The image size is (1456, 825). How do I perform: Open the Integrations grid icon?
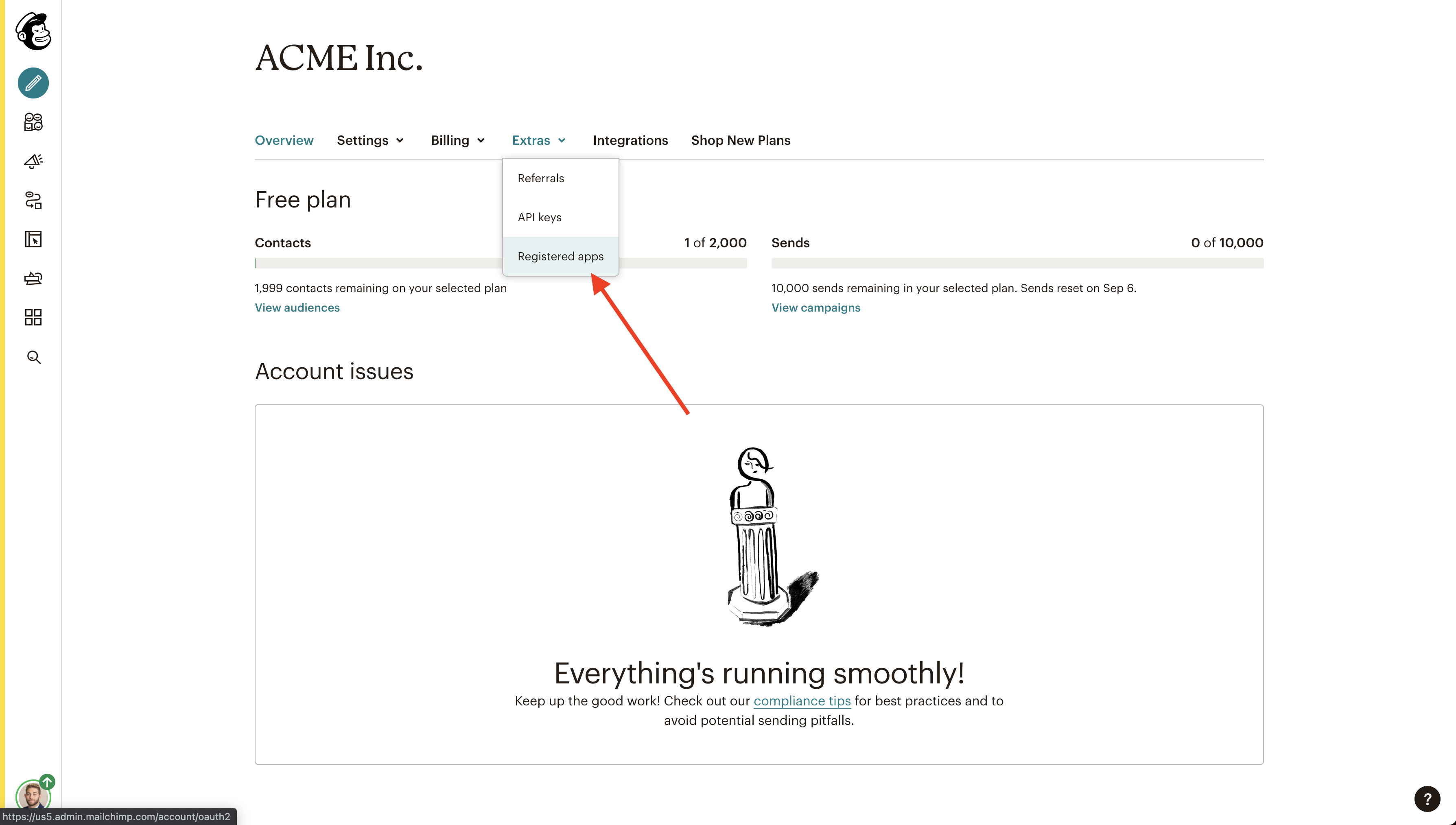(x=33, y=317)
